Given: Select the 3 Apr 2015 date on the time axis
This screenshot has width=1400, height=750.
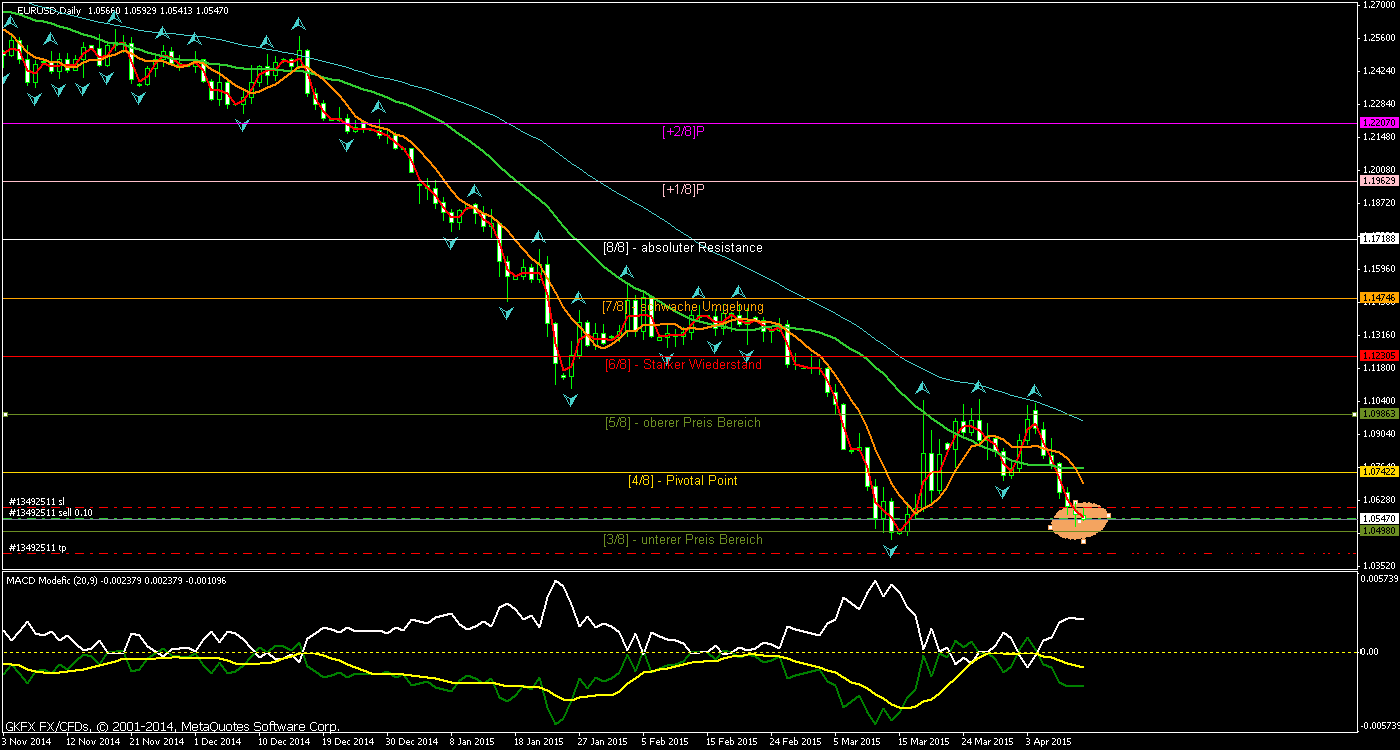Looking at the screenshot, I should (1049, 742).
